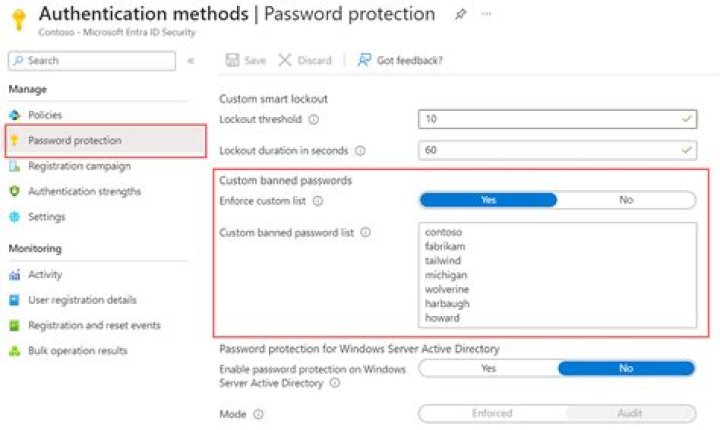Click the Bulk operation results icon
This screenshot has height=430, width=720.
tap(14, 351)
